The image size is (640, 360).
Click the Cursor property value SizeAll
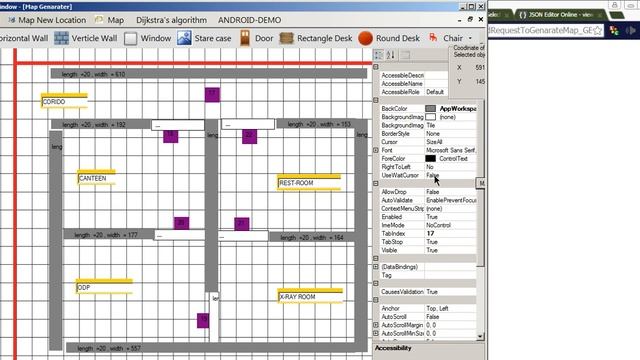click(x=451, y=142)
